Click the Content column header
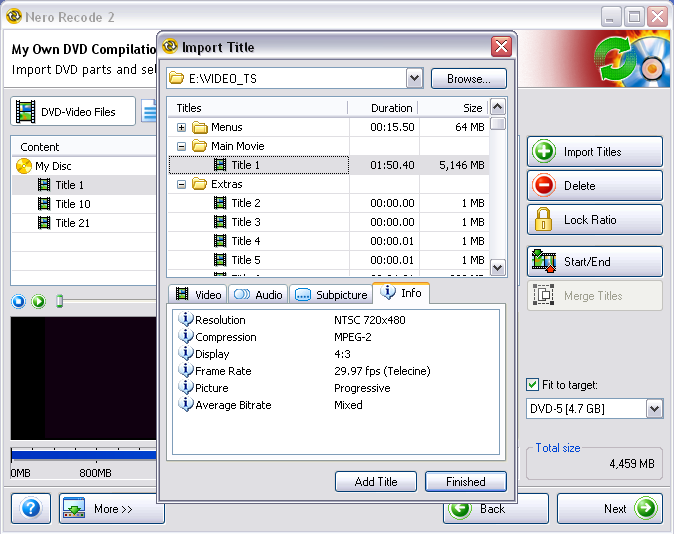 [84, 147]
